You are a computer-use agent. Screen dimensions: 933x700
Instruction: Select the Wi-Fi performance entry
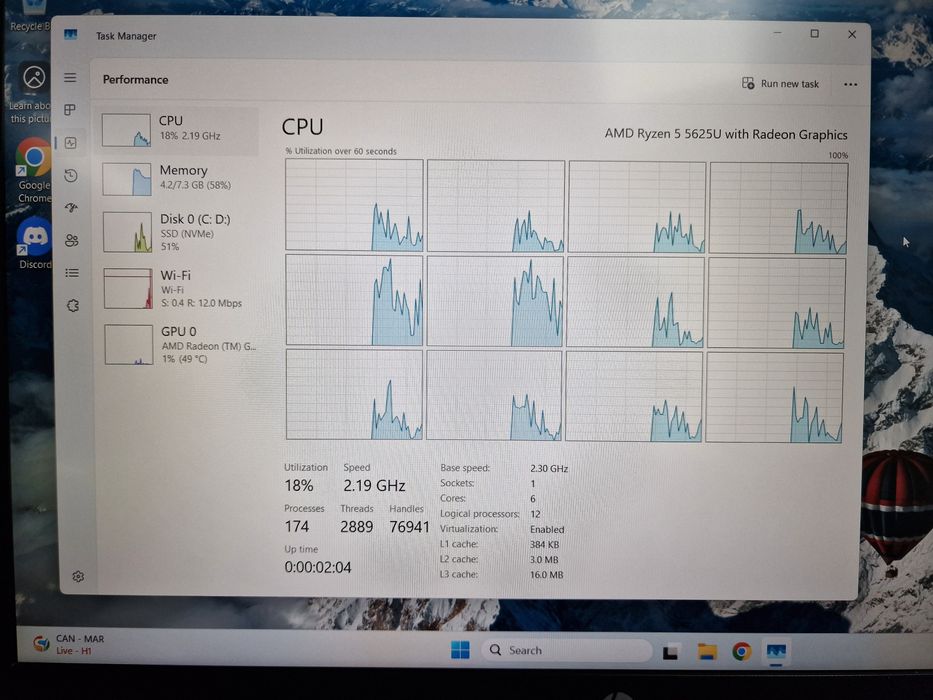coord(181,289)
